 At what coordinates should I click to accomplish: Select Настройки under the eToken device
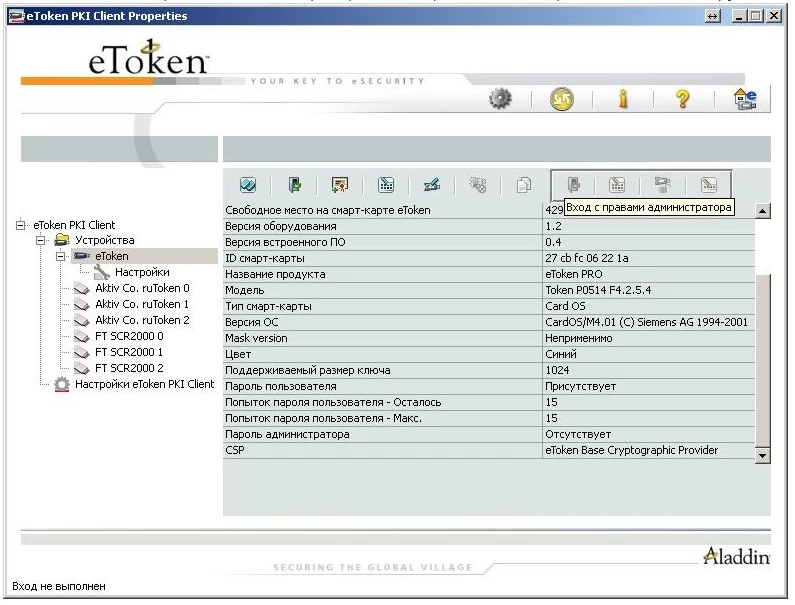tap(141, 272)
